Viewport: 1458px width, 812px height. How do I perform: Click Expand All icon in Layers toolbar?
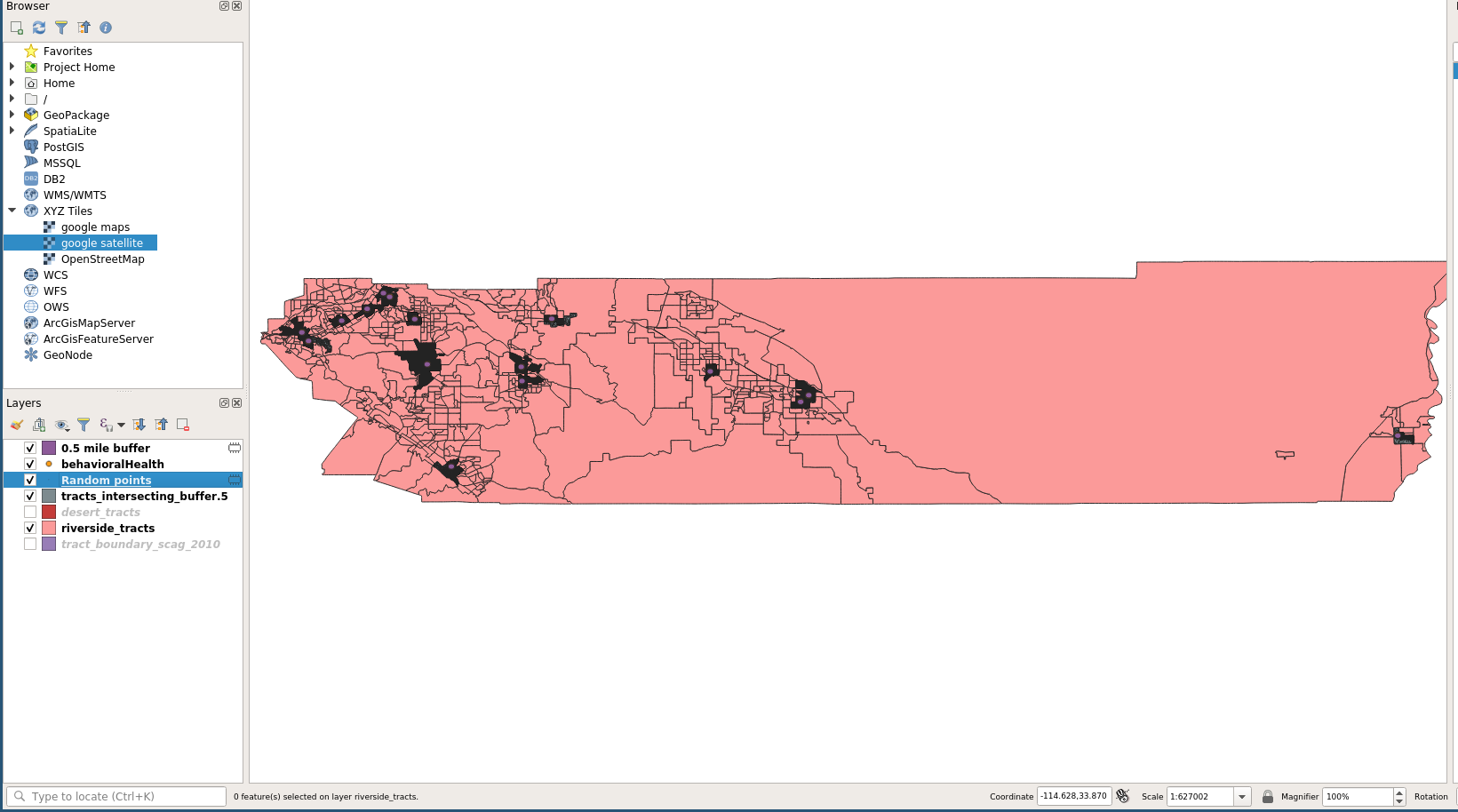click(x=139, y=425)
